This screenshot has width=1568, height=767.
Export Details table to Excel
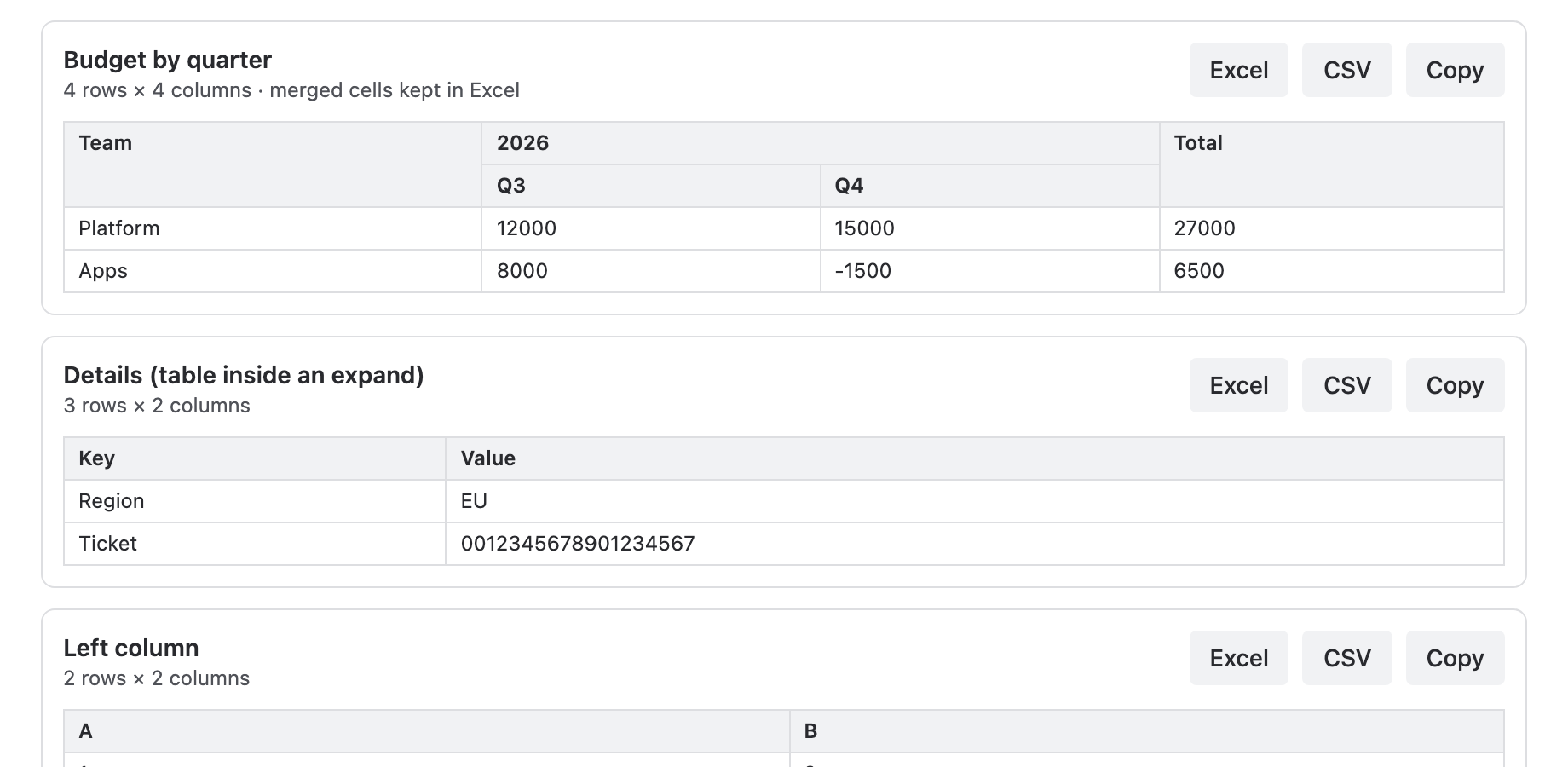(1238, 385)
